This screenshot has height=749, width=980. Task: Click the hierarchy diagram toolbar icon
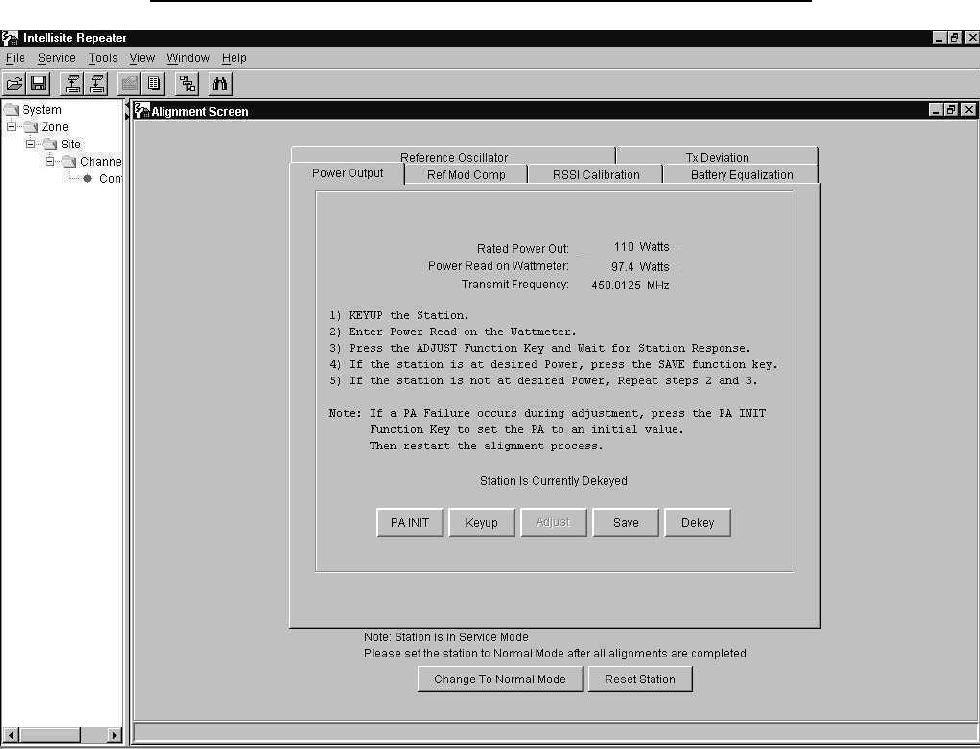pos(187,83)
